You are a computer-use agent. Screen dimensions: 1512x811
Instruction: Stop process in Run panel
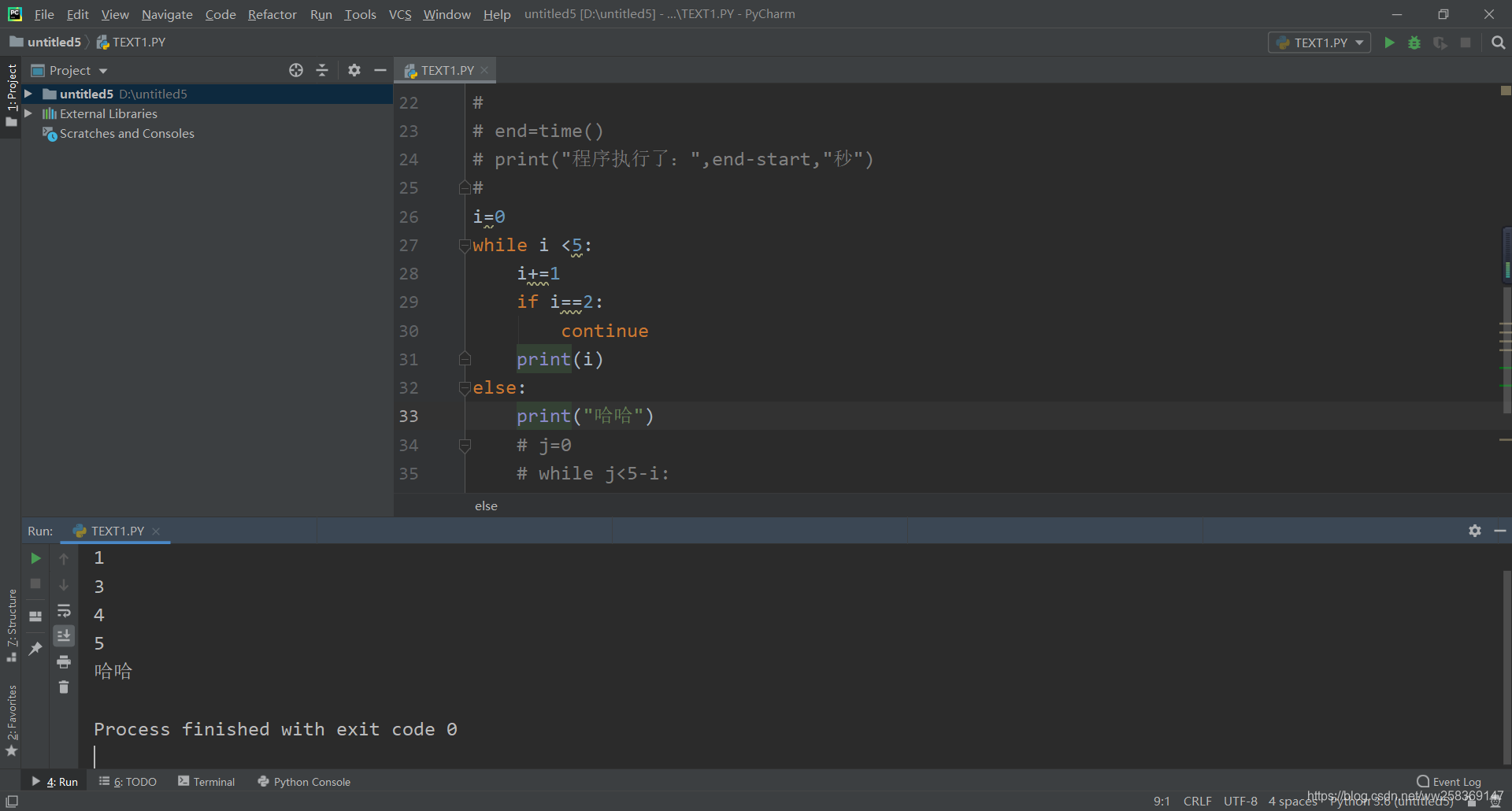tap(35, 583)
